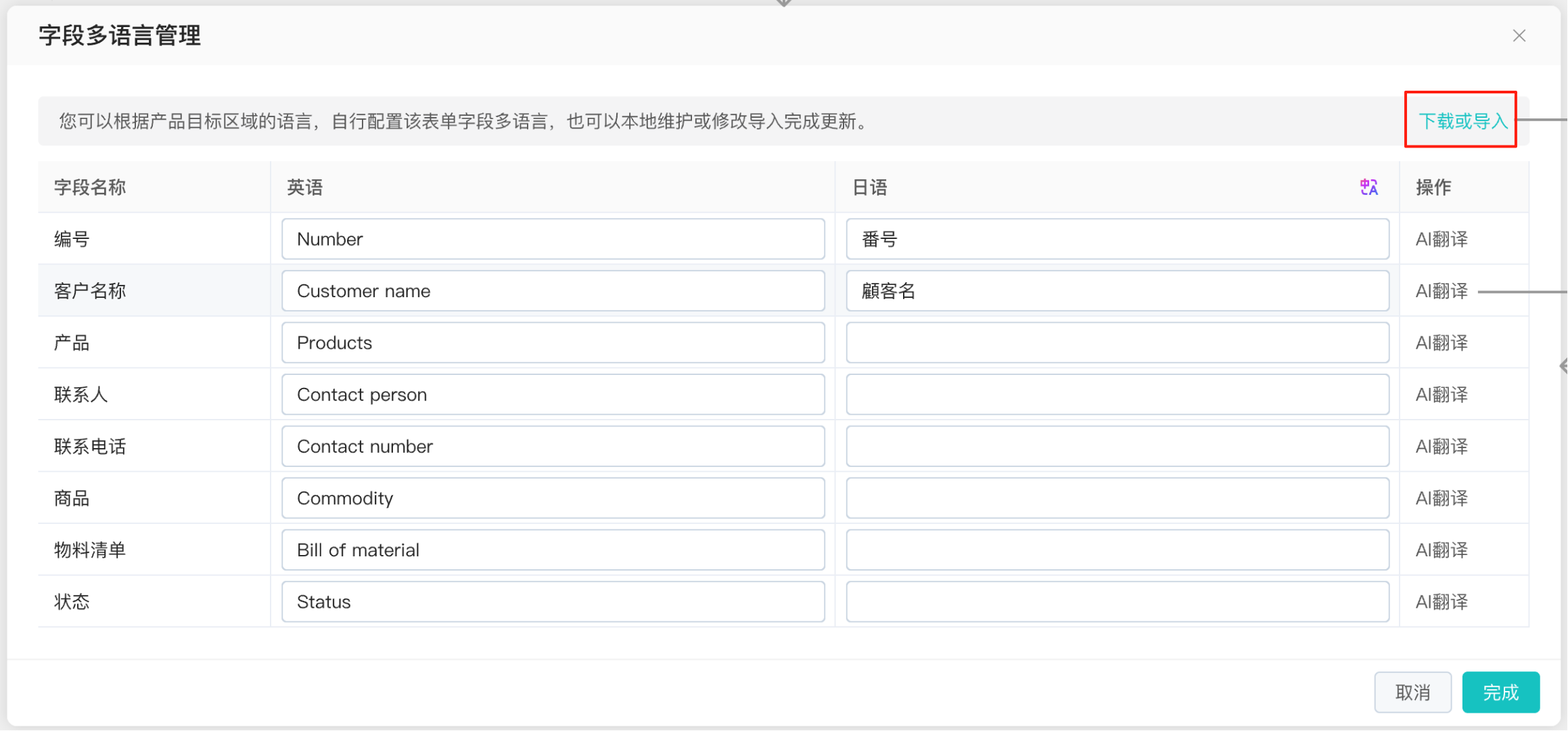Trigger AI翻译 for the 联系电话 row

point(1442,447)
